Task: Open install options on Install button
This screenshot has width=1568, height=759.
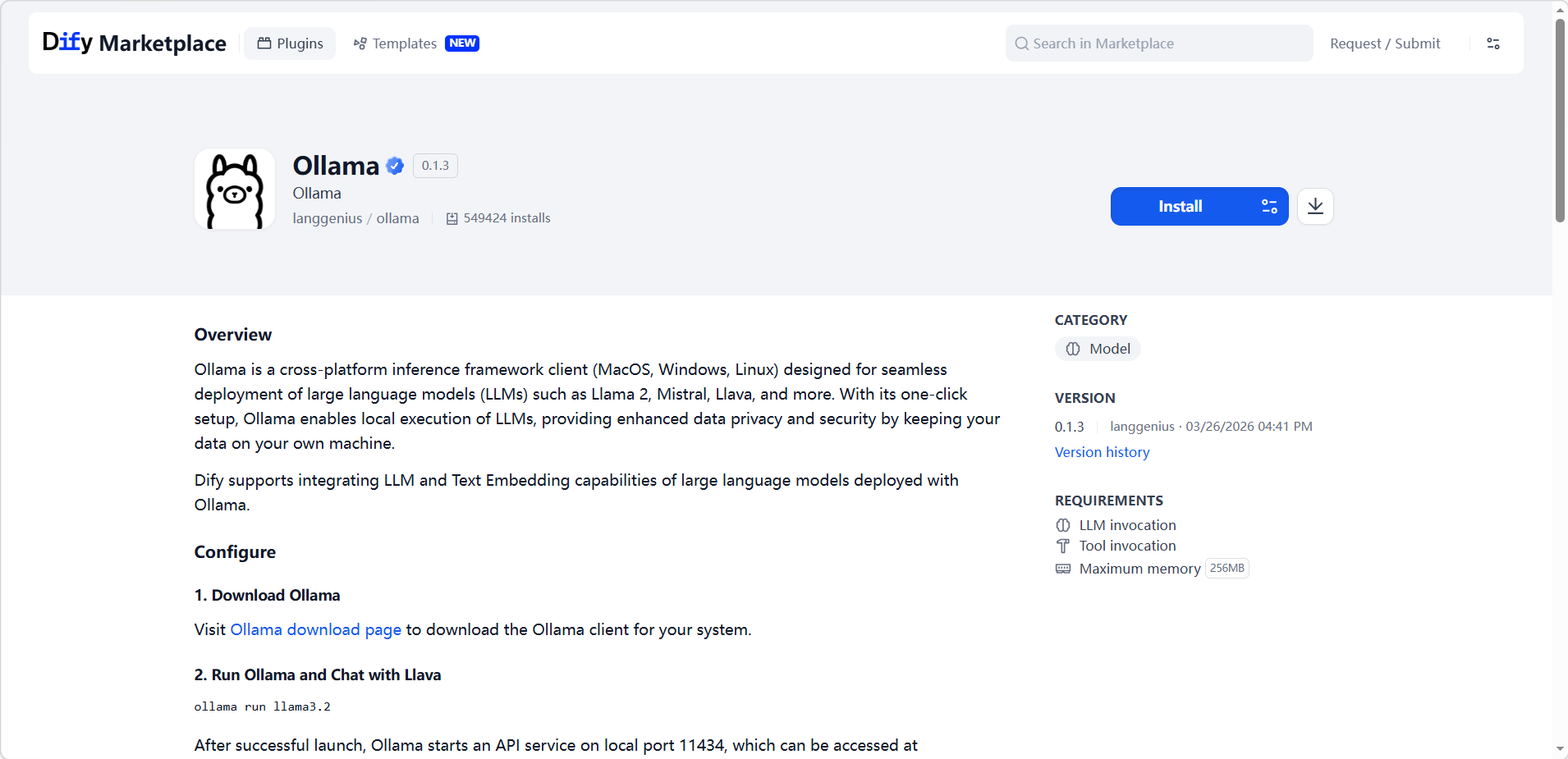Action: [1269, 207]
